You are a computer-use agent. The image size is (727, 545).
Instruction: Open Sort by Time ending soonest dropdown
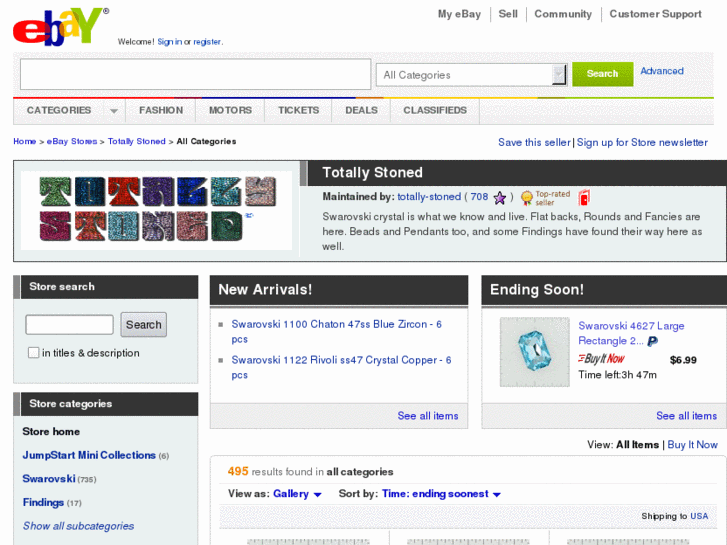pyautogui.click(x=441, y=494)
